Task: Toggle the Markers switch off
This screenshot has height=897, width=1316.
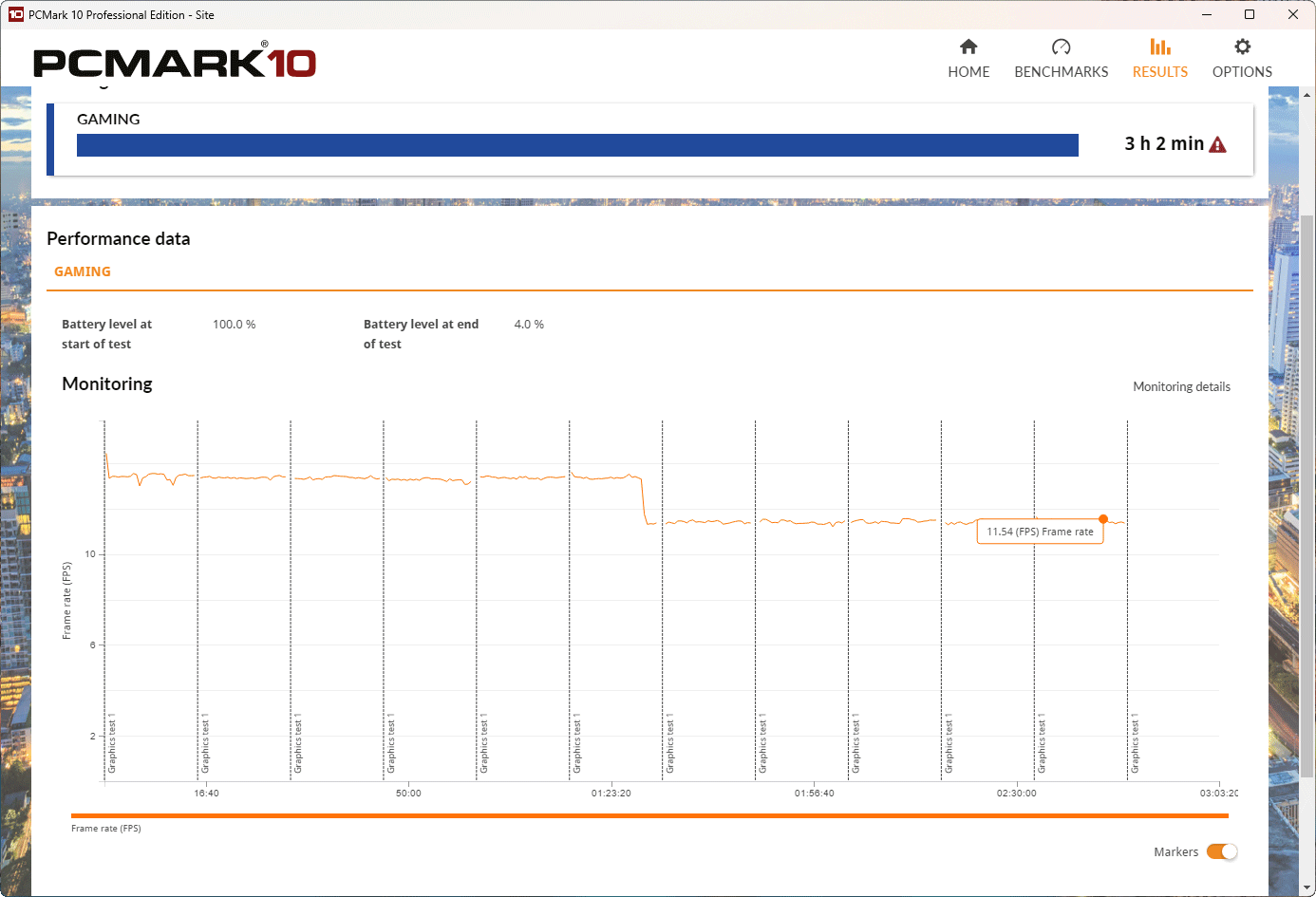Action: [1222, 851]
